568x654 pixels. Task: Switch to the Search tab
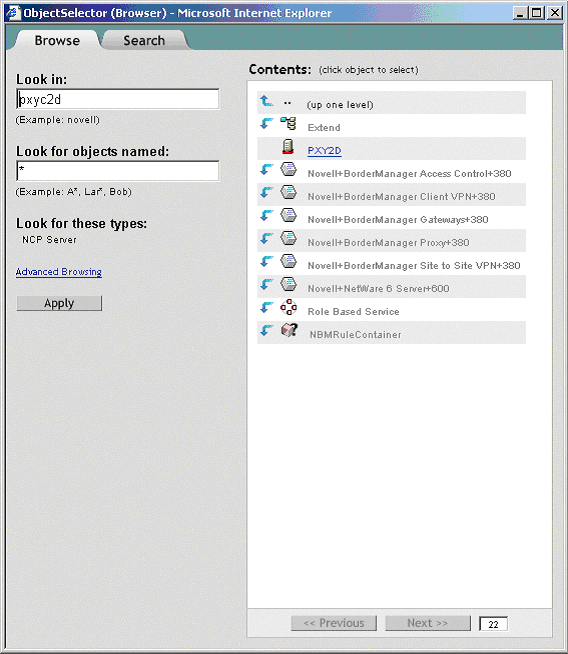144,40
